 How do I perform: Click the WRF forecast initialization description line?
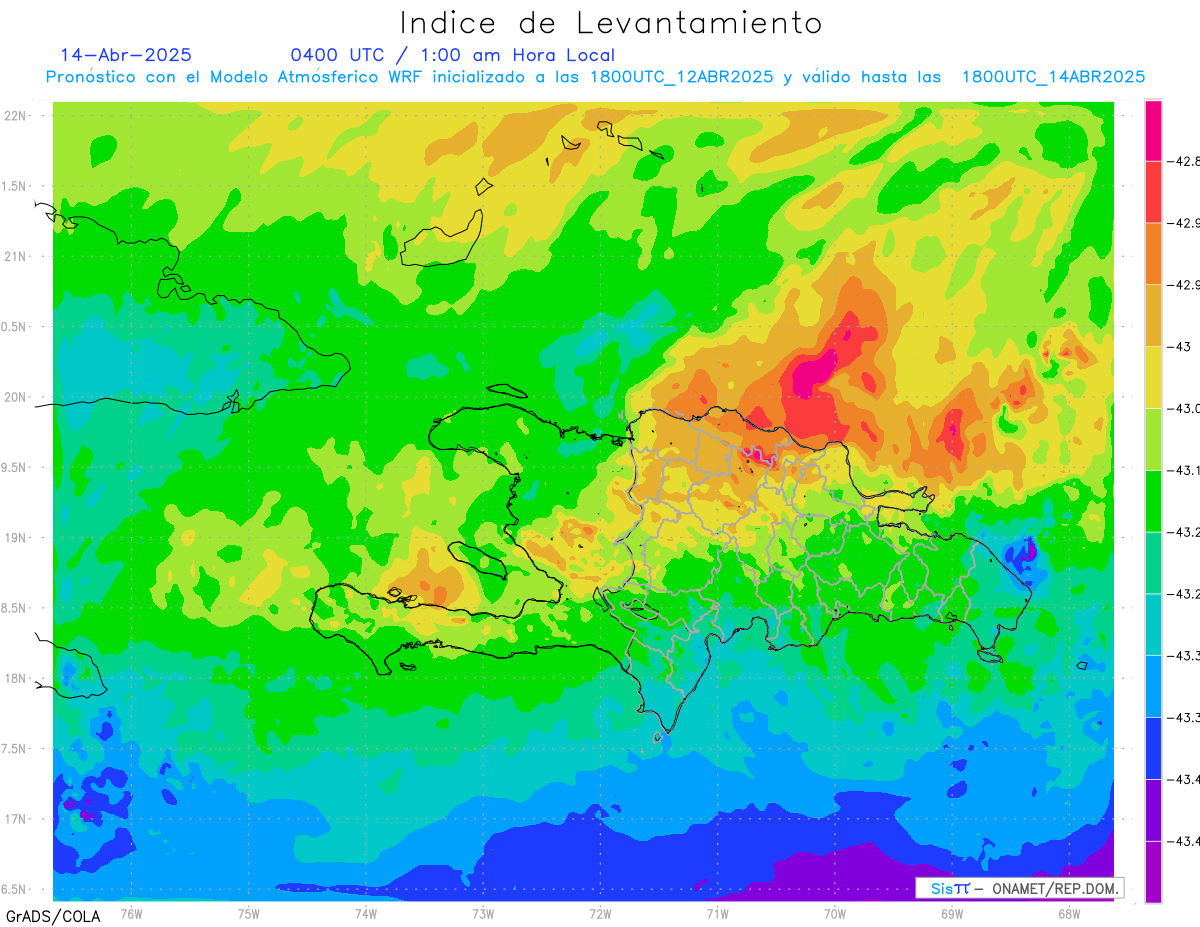595,77
